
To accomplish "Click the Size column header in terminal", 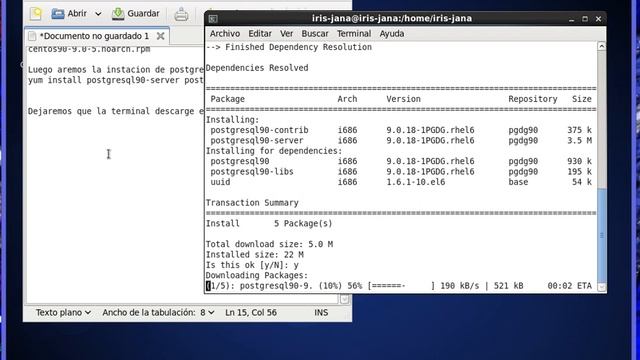I will click(582, 99).
